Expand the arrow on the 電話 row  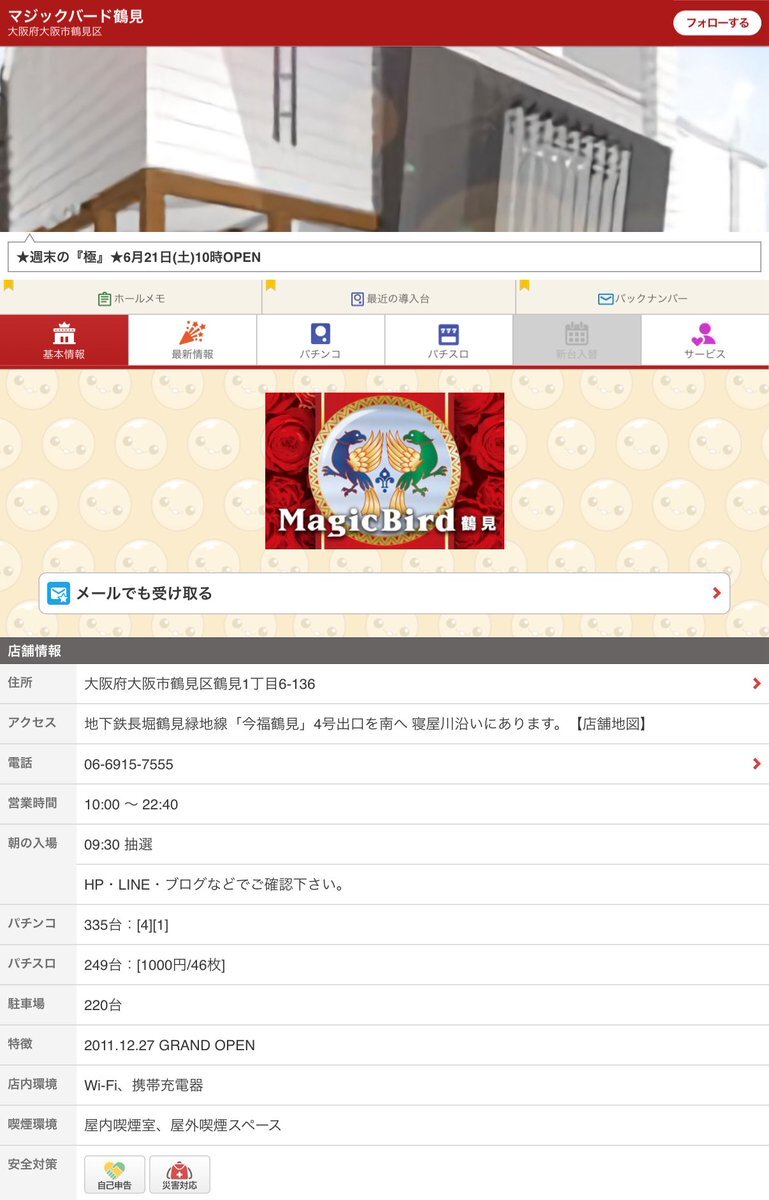point(756,764)
